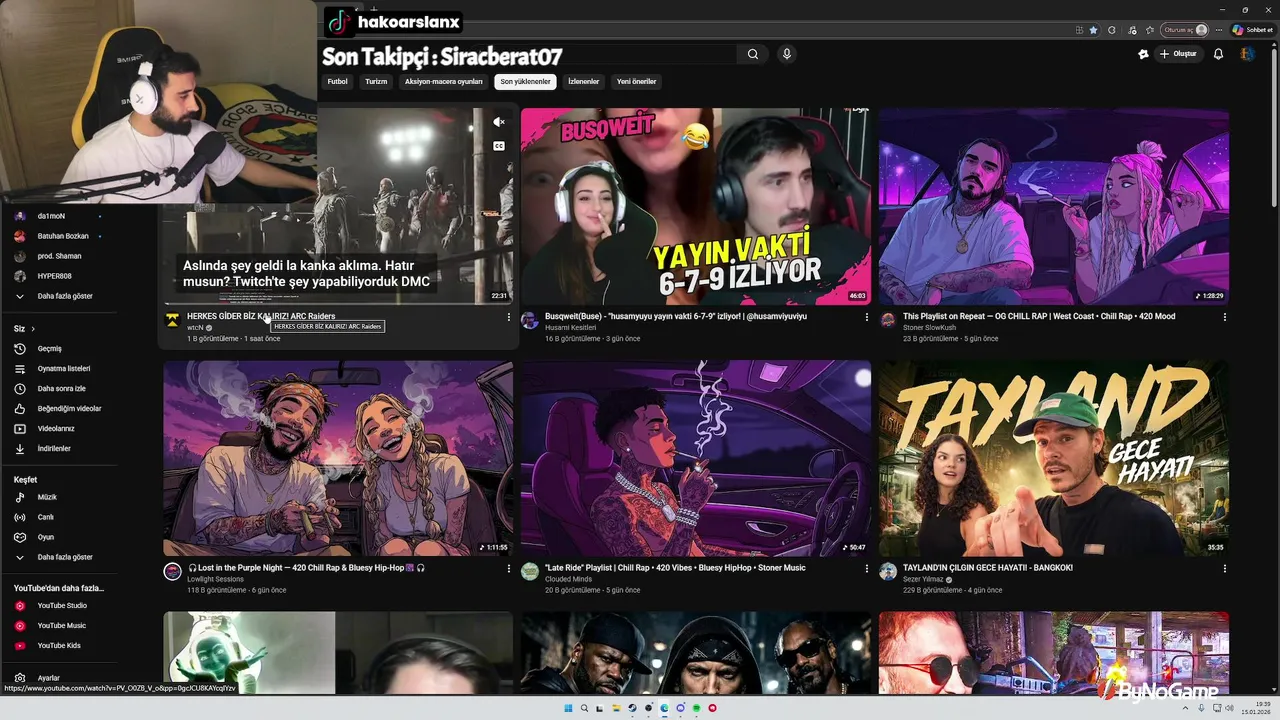This screenshot has height=720, width=1280.
Task: Favorite this page with the star icon
Action: [1093, 30]
